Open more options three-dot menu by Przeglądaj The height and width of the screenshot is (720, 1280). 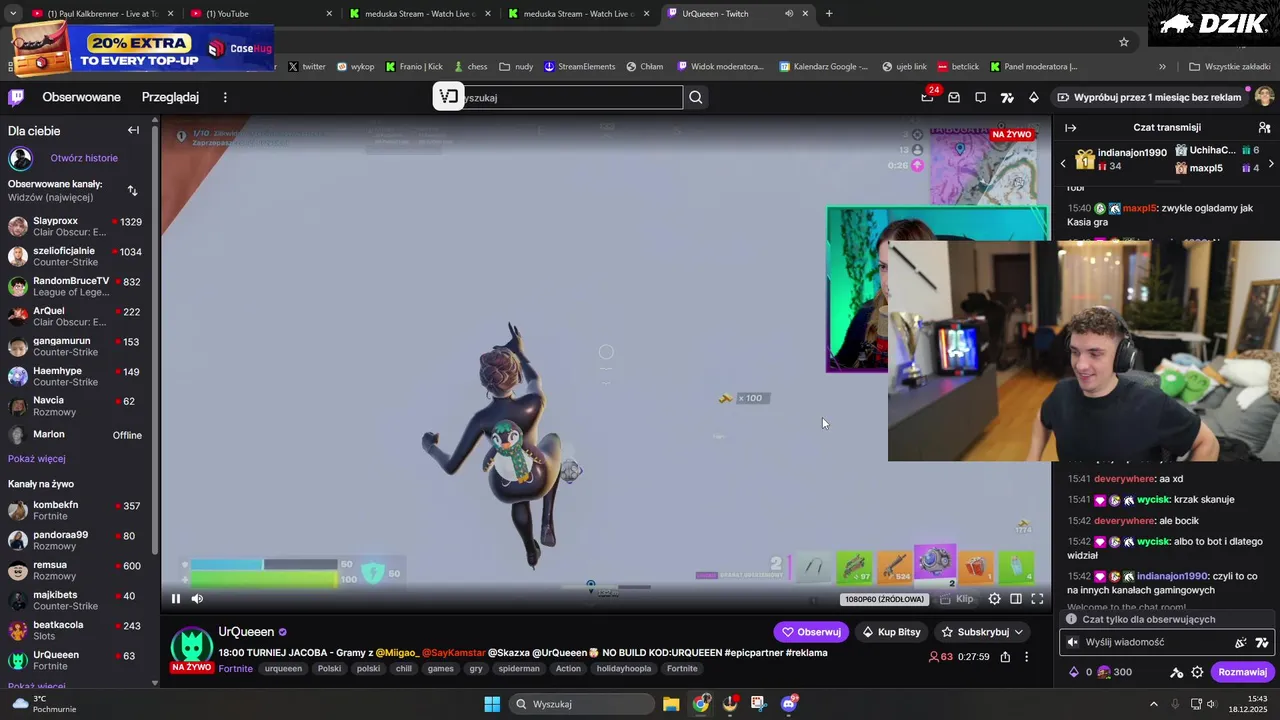225,97
